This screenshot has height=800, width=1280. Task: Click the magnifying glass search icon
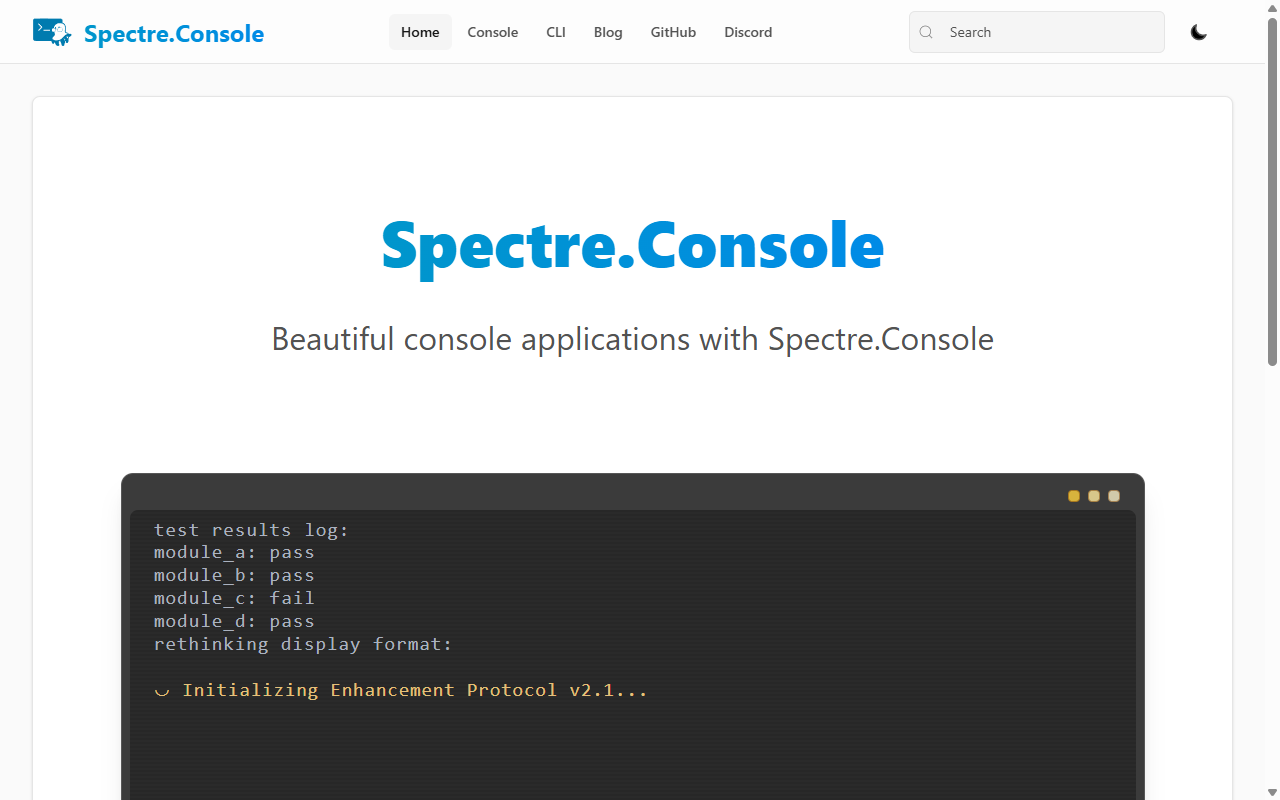click(926, 32)
